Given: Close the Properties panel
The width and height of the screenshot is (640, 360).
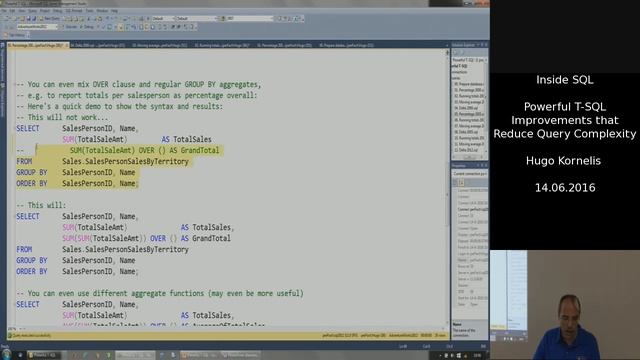Looking at the screenshot, I should click(x=486, y=166).
